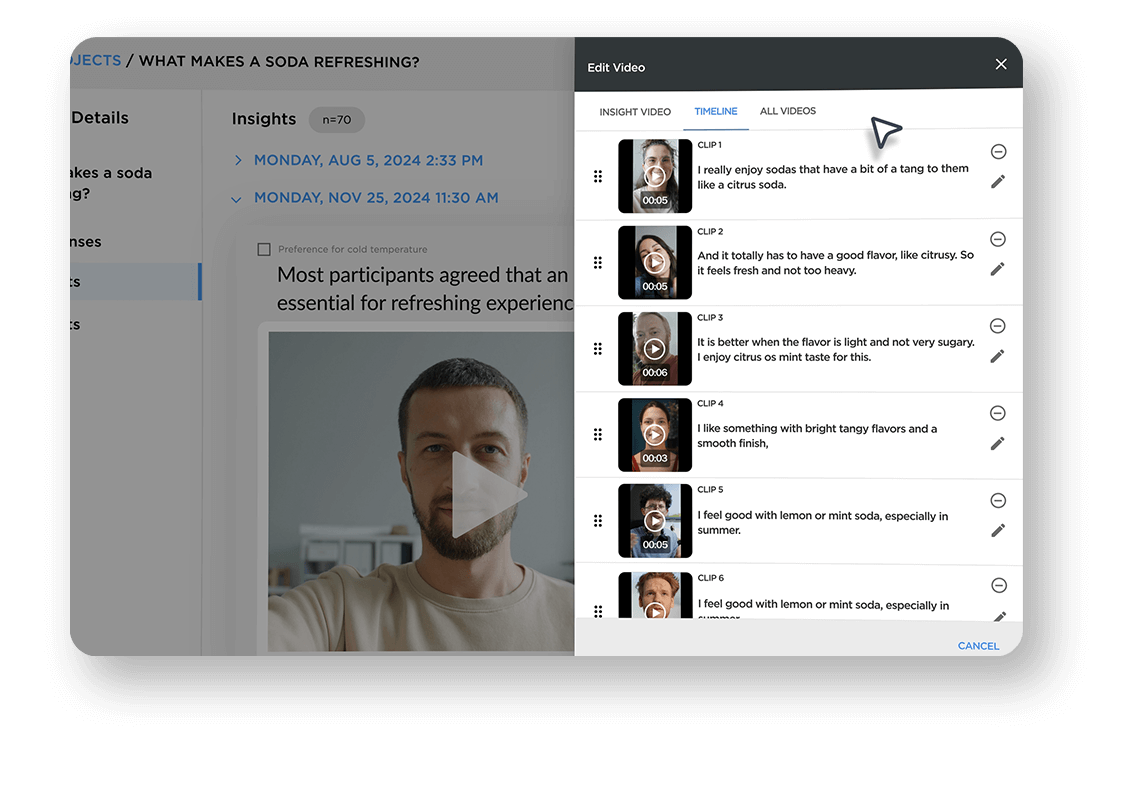The height and width of the screenshot is (803, 1139).
Task: Play Clip 5 thumbnail video
Action: pos(654,521)
